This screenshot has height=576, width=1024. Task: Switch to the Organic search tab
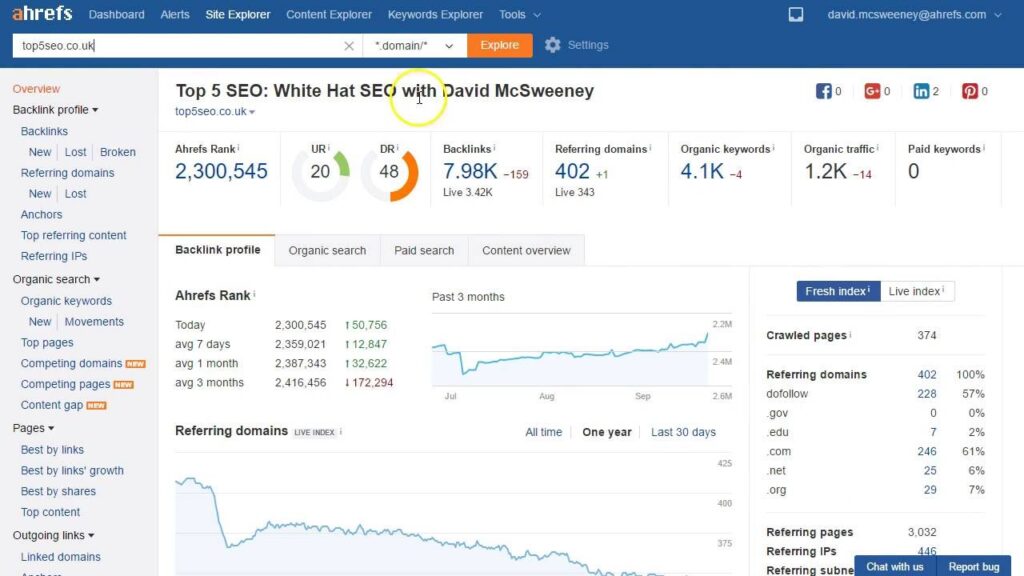327,251
